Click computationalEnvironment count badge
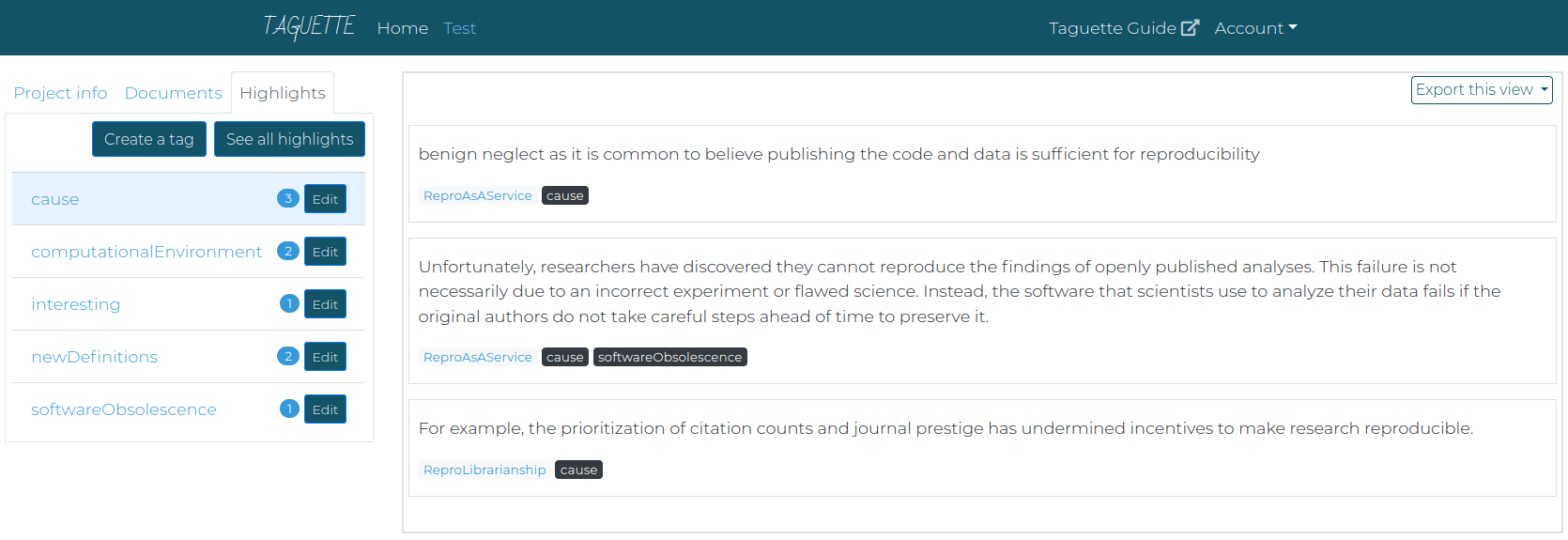The height and width of the screenshot is (540, 1568). pyautogui.click(x=288, y=251)
